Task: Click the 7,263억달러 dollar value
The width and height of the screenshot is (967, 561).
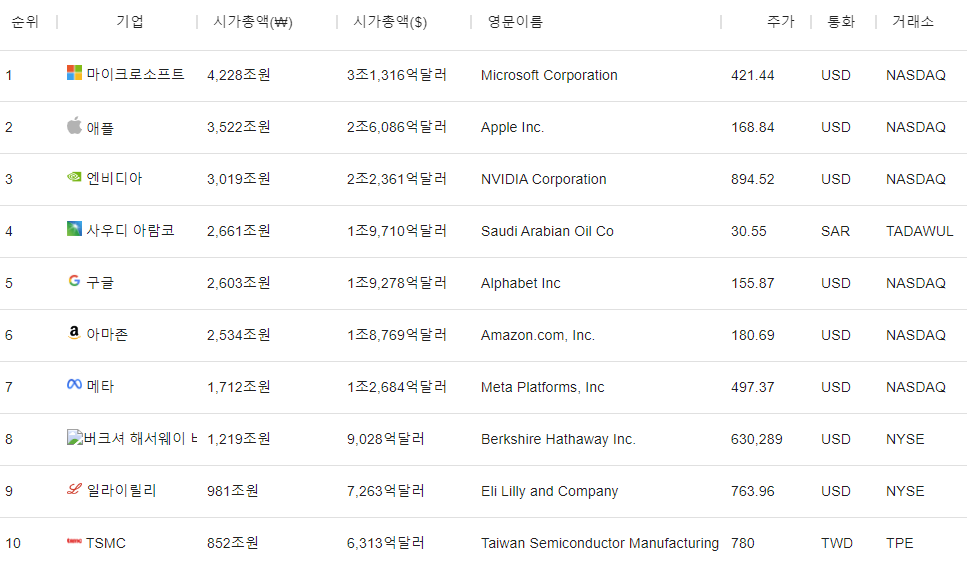Action: click(x=385, y=491)
